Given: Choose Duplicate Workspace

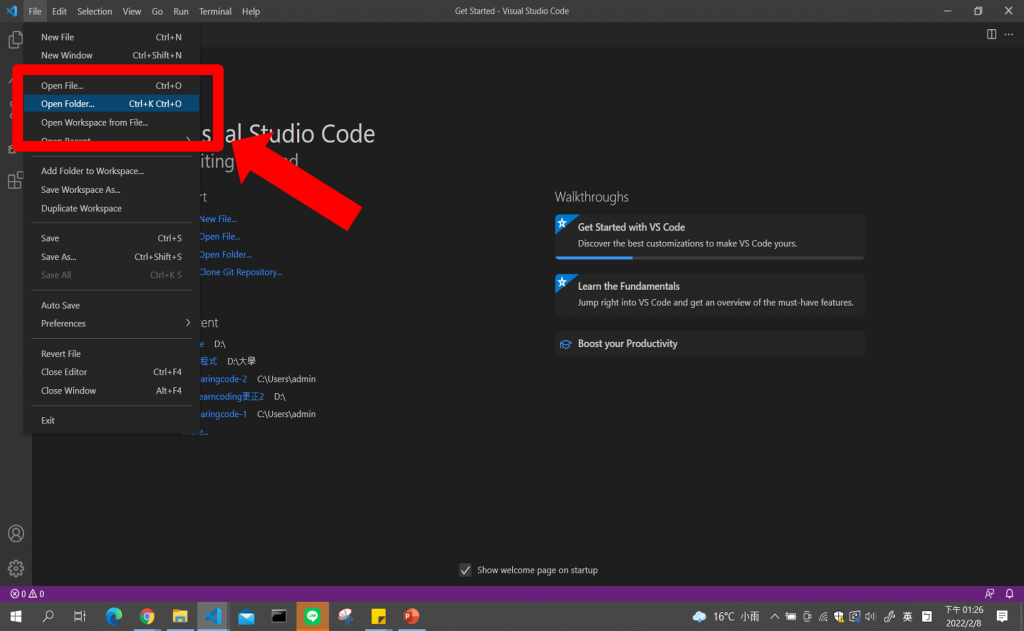Looking at the screenshot, I should [x=111, y=208].
